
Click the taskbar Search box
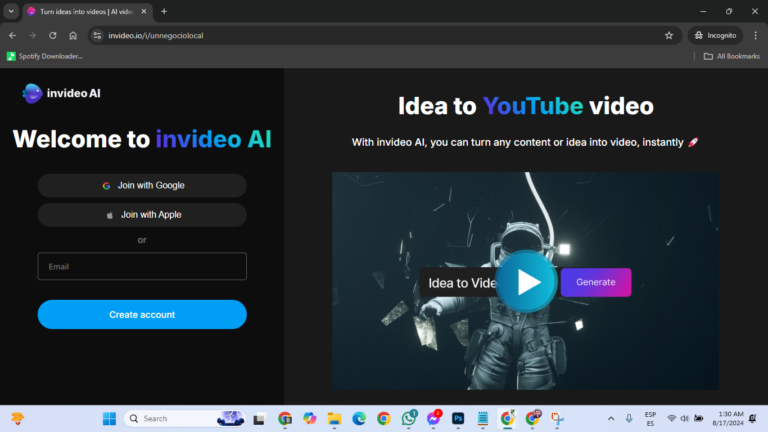(x=185, y=419)
